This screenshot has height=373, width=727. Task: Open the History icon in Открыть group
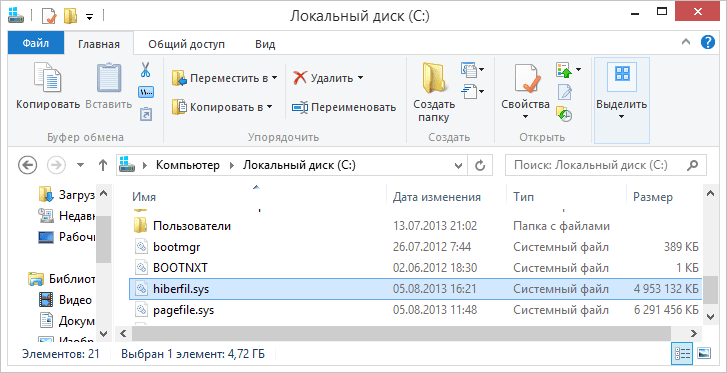564,114
